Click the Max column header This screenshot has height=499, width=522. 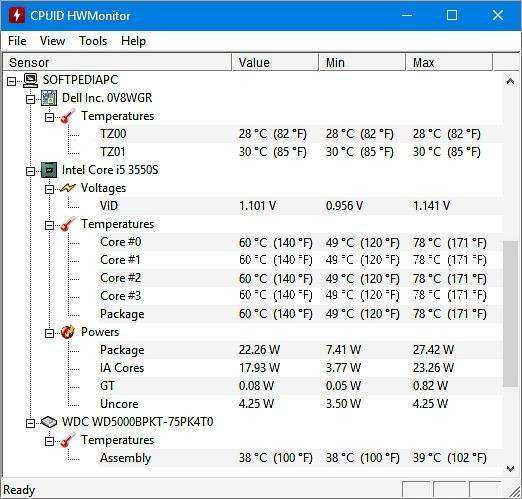(449, 62)
